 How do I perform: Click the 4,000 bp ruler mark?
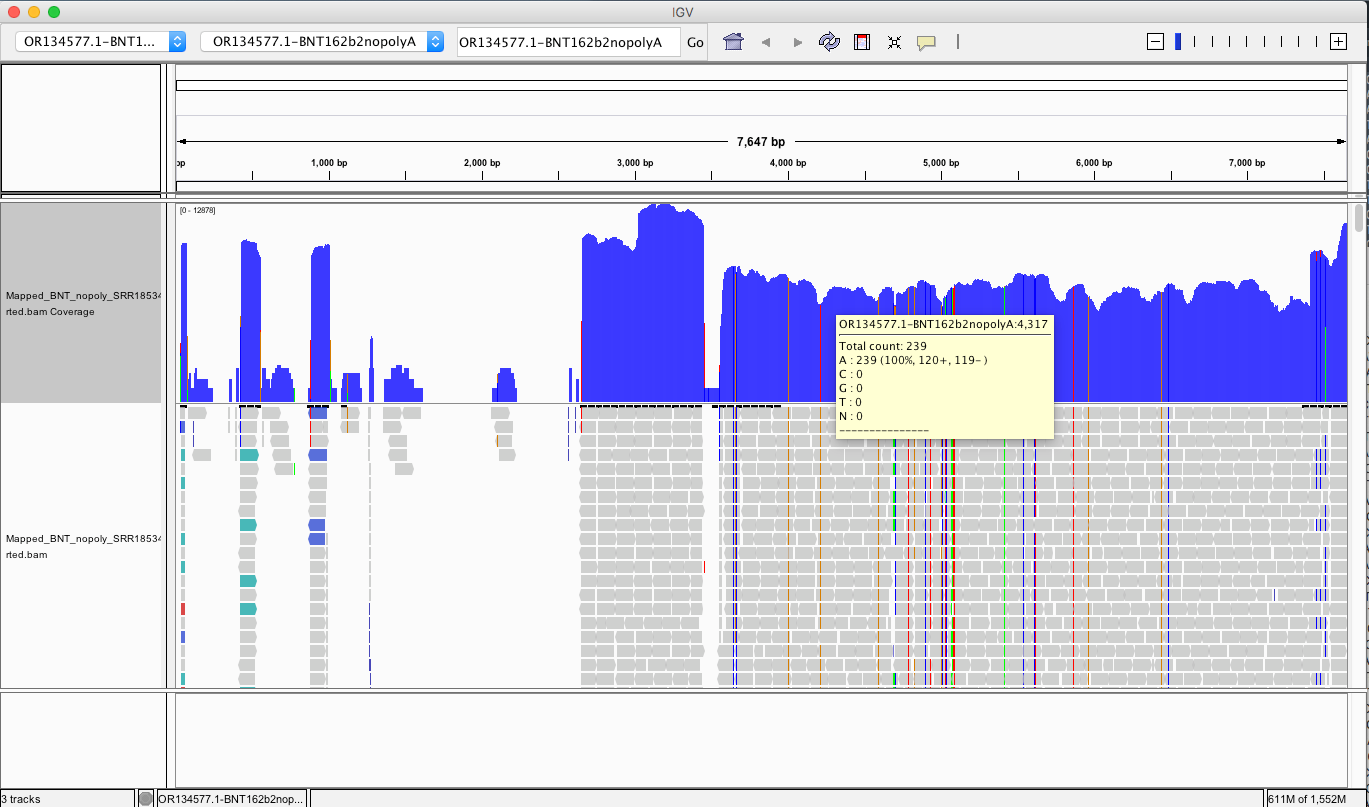pos(788,163)
